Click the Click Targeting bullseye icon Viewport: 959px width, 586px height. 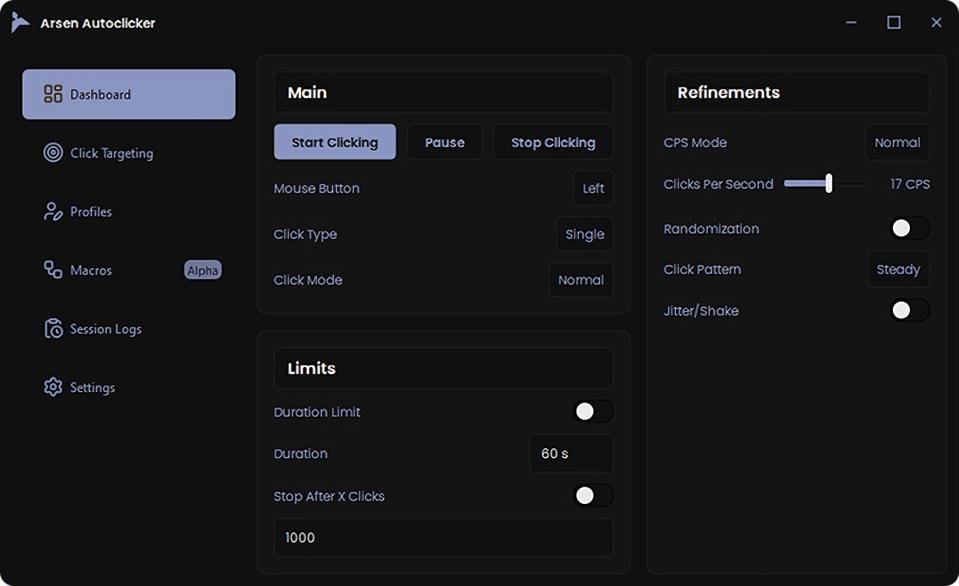(x=53, y=153)
